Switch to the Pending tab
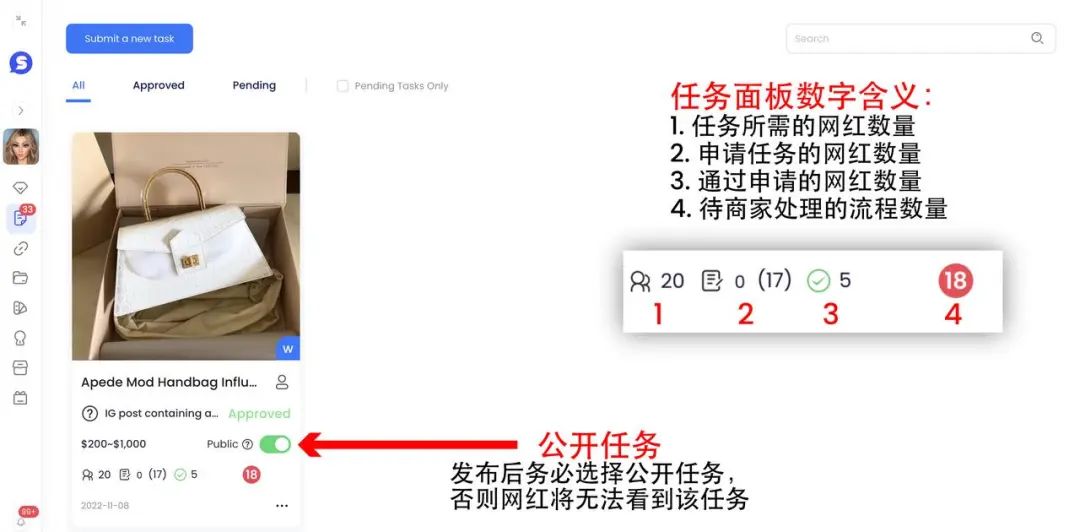The image size is (1080, 532). point(254,85)
